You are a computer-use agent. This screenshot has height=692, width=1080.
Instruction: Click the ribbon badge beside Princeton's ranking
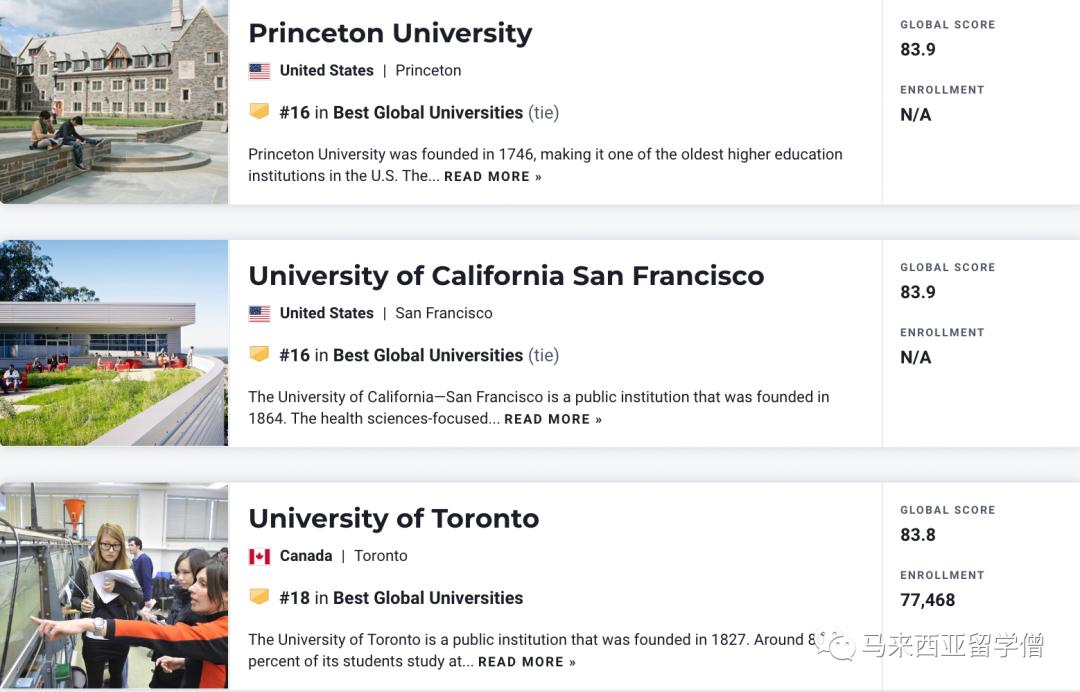(x=260, y=112)
